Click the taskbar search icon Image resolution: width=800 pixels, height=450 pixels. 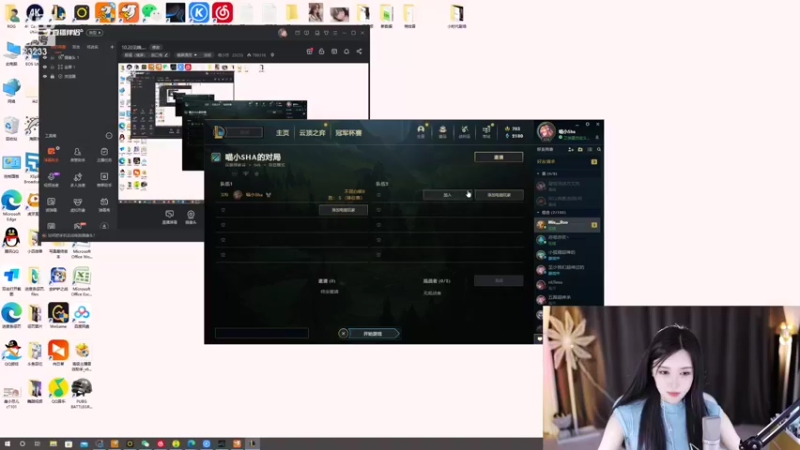[x=22, y=444]
